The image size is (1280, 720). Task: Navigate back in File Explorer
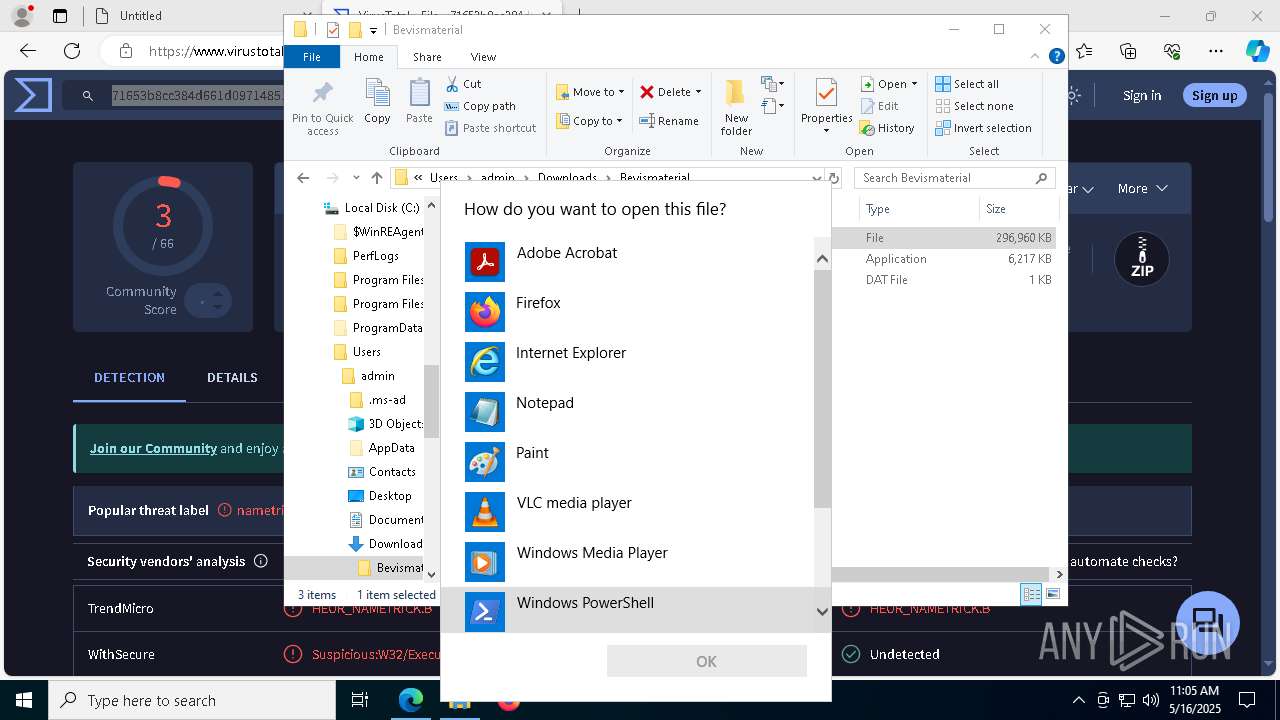click(303, 178)
